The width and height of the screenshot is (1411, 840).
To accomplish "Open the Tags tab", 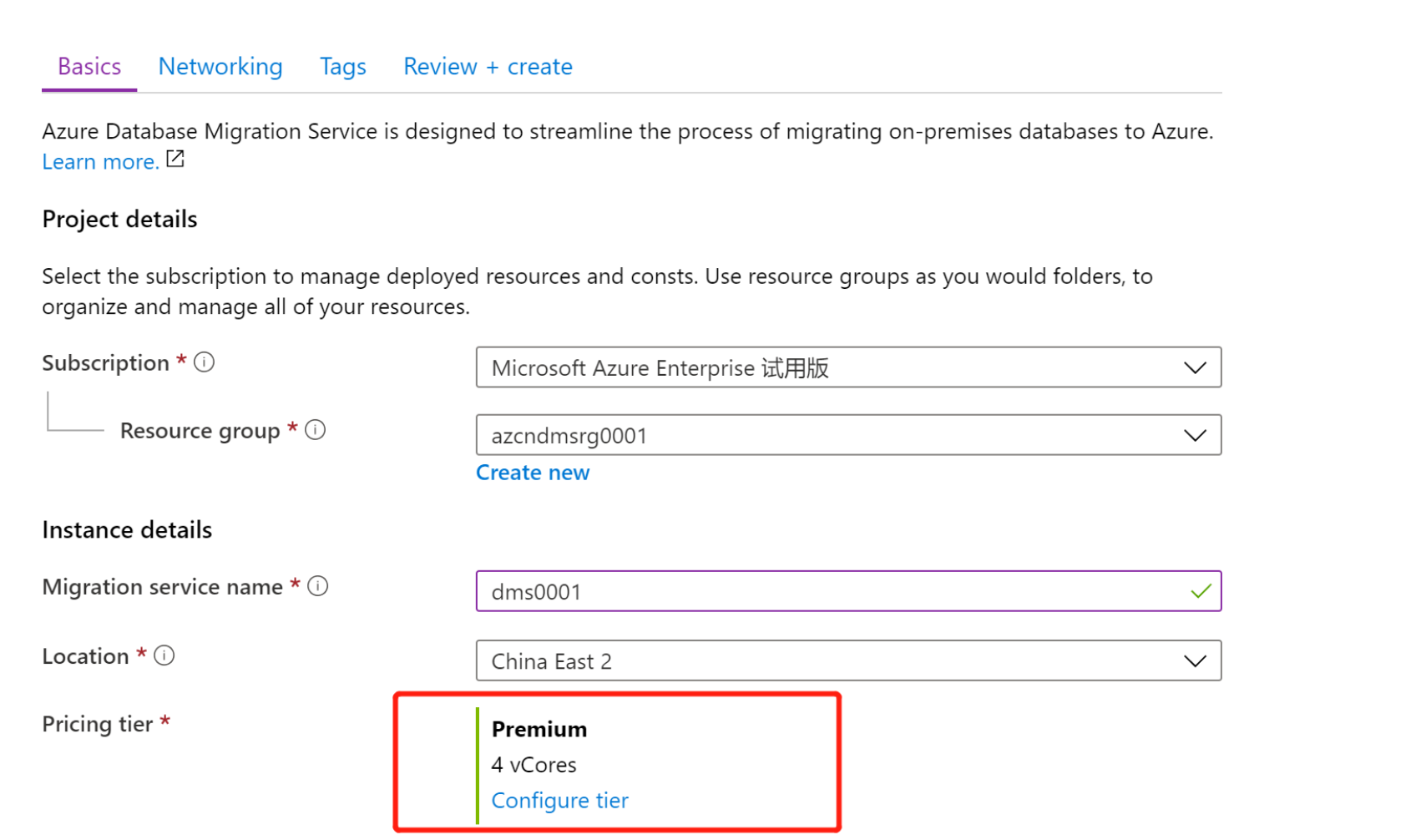I will point(343,67).
